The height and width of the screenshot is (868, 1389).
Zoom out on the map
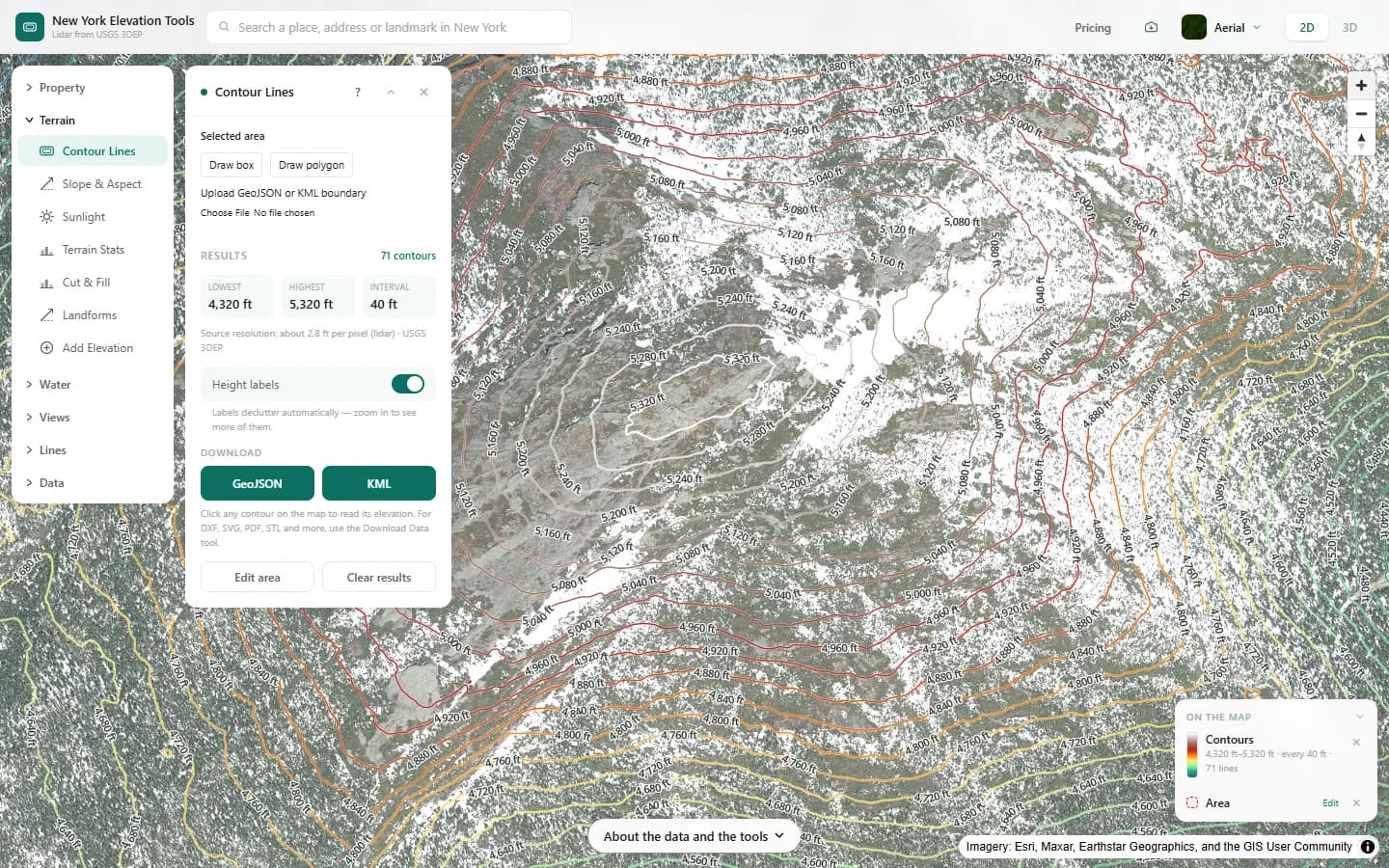coord(1361,114)
